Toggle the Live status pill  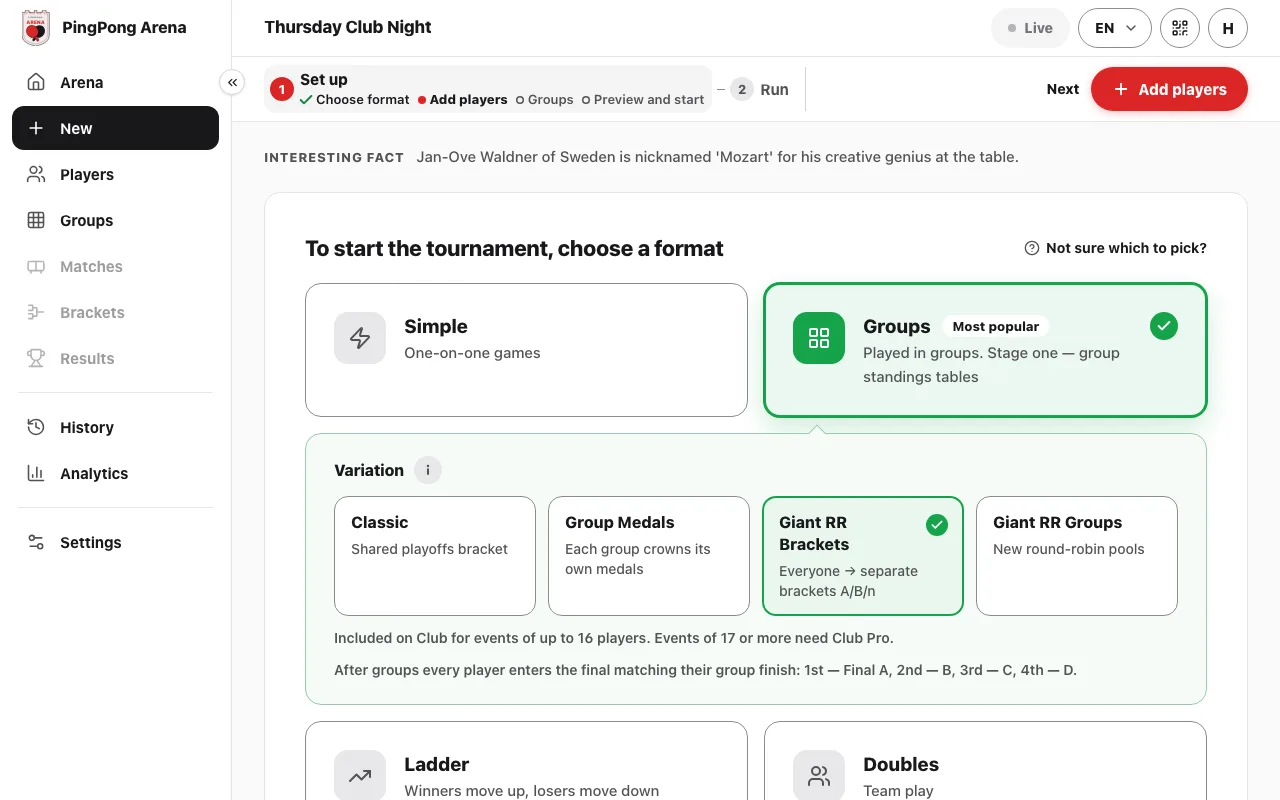(x=1030, y=28)
